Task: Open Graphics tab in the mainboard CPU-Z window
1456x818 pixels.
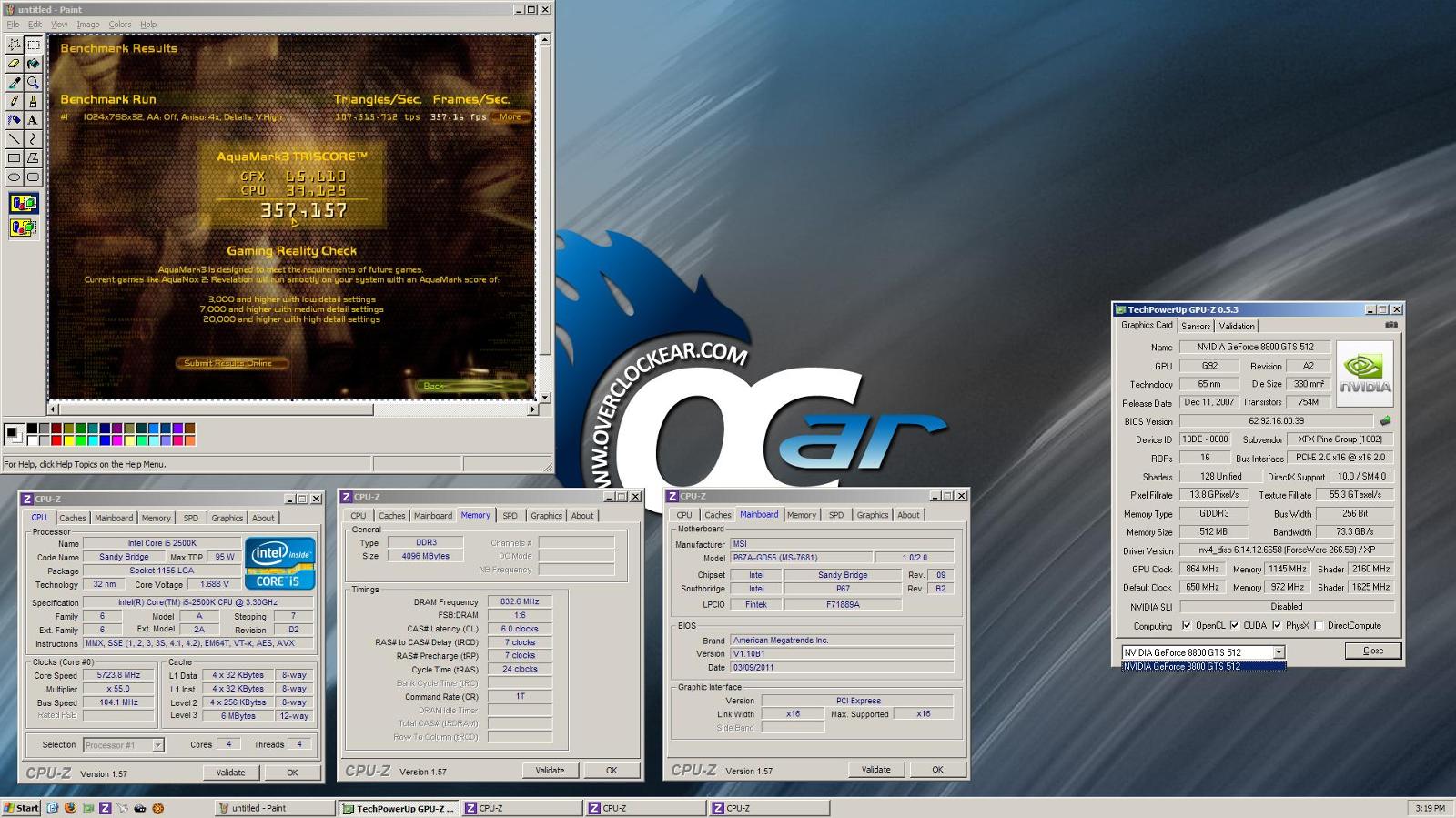Action: (x=872, y=515)
